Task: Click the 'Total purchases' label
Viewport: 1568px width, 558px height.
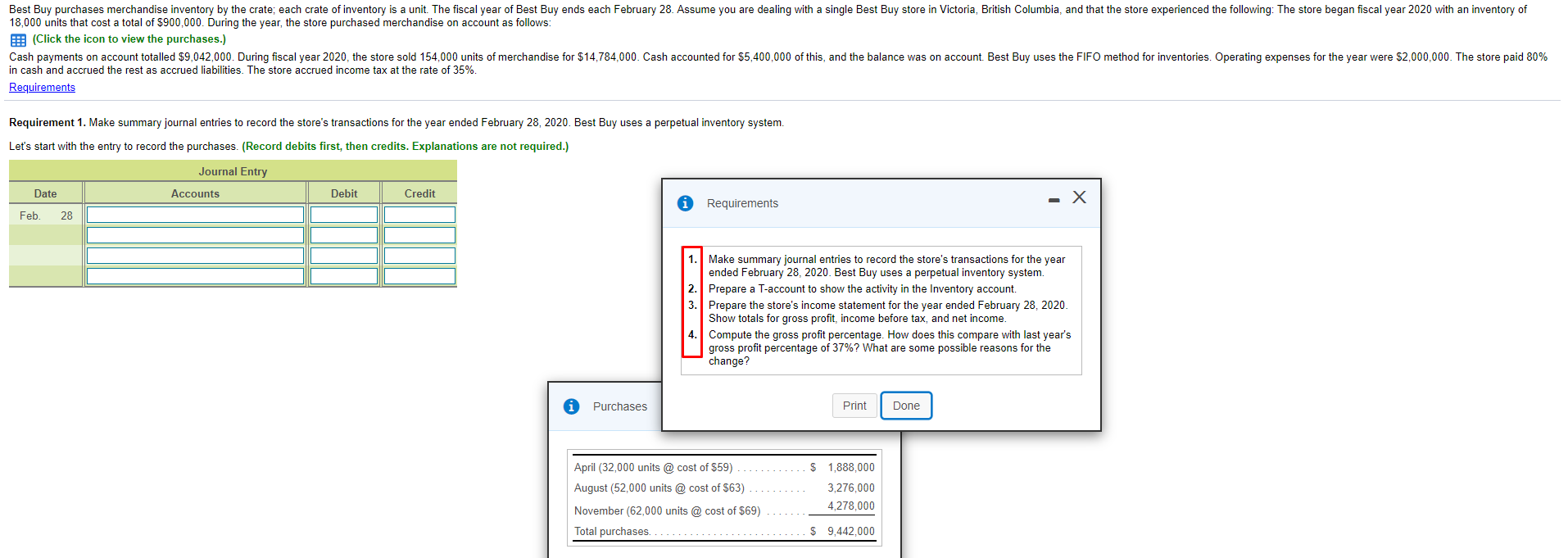Action: click(612, 532)
